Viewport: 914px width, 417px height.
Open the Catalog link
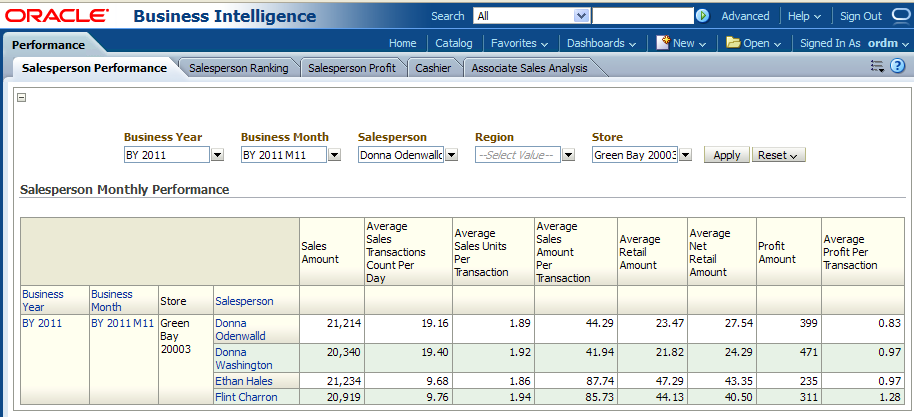[x=453, y=43]
